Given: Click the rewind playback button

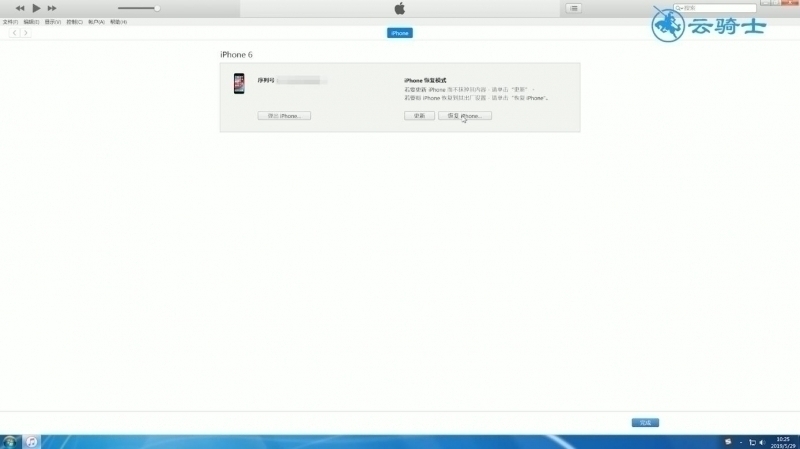Looking at the screenshot, I should [x=20, y=8].
